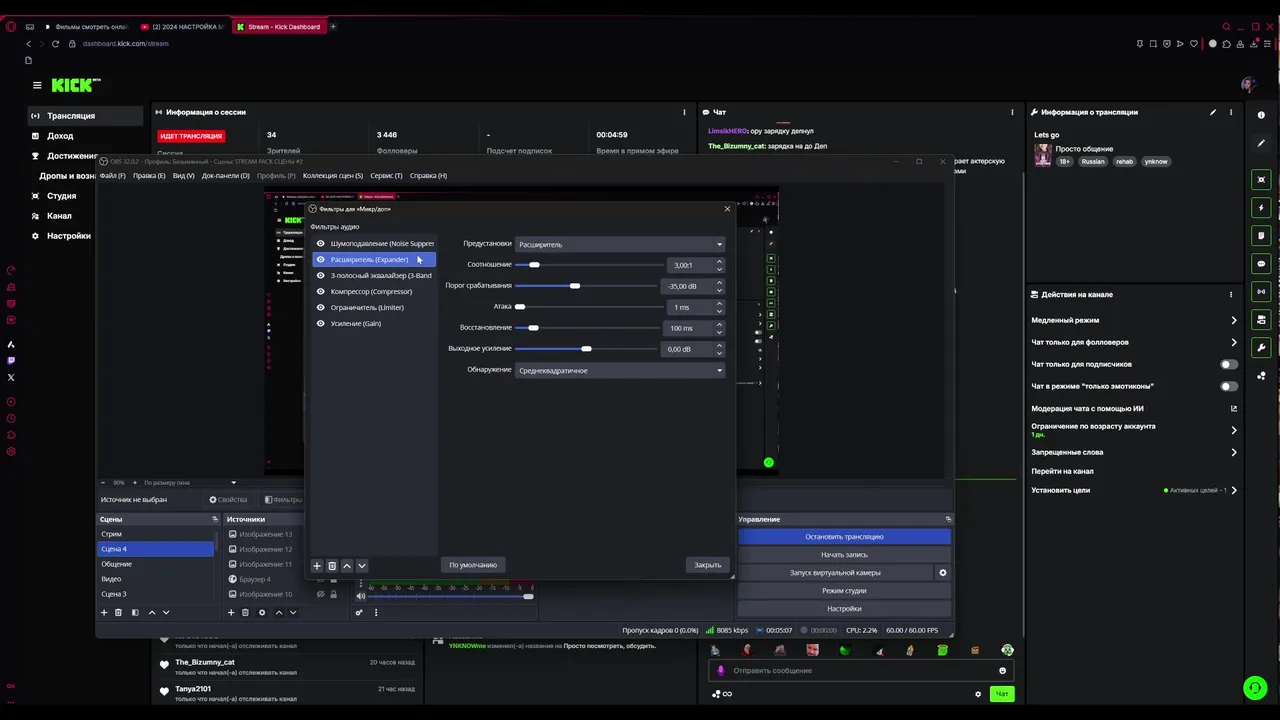Add a new audio filter with plus icon

click(317, 566)
